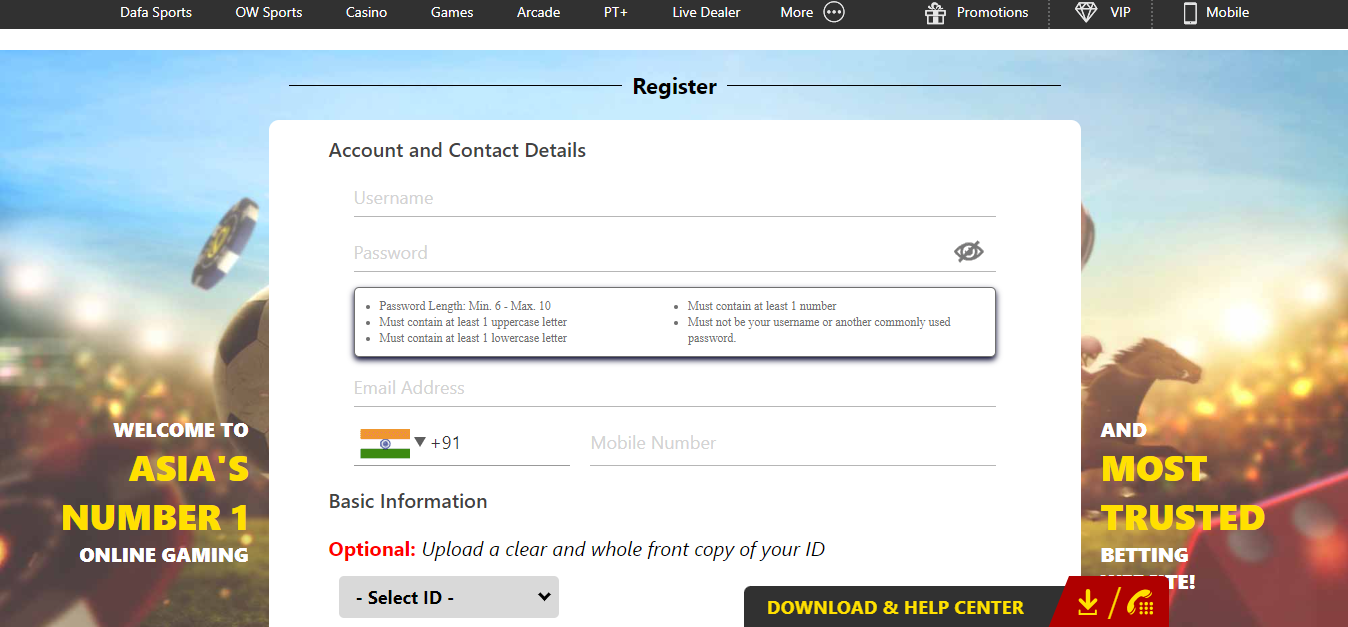Viewport: 1348px width, 627px height.
Task: Click the download arrow icon
Action: pyautogui.click(x=1088, y=603)
